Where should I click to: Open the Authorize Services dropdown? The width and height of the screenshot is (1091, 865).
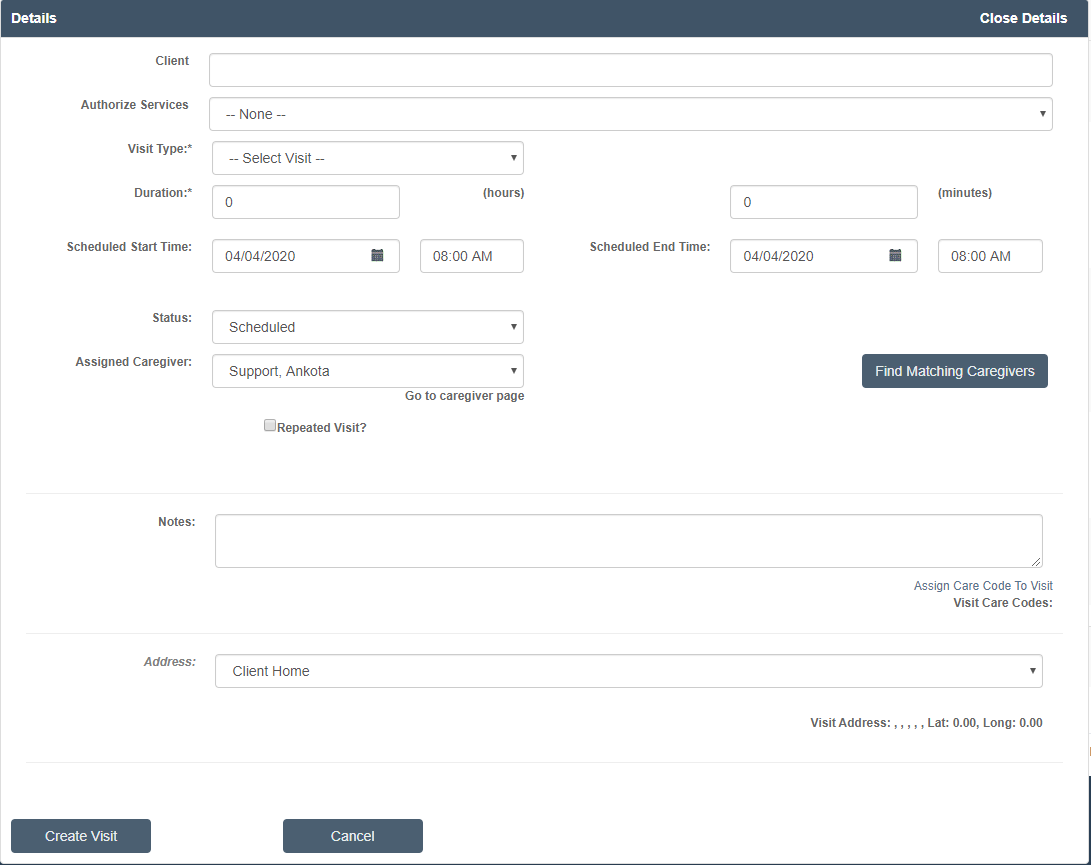point(630,114)
